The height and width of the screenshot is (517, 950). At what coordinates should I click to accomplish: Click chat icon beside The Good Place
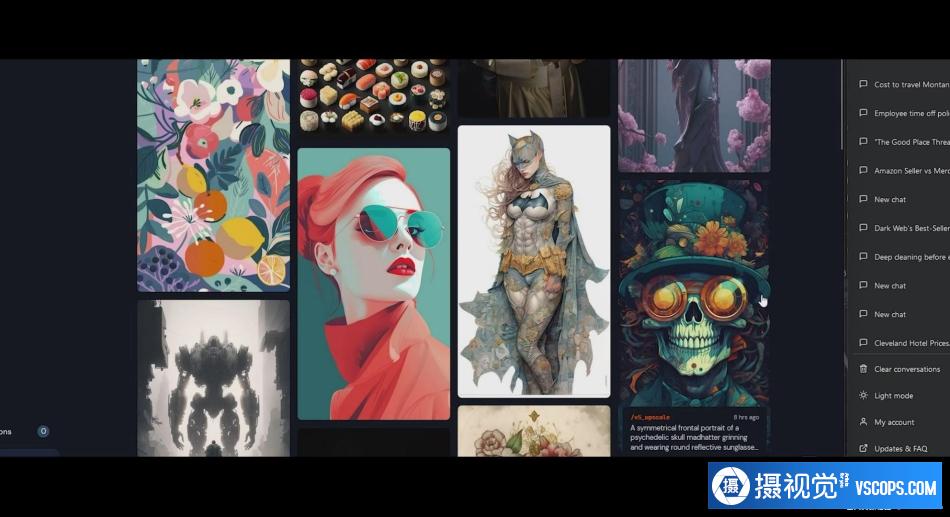[863, 141]
